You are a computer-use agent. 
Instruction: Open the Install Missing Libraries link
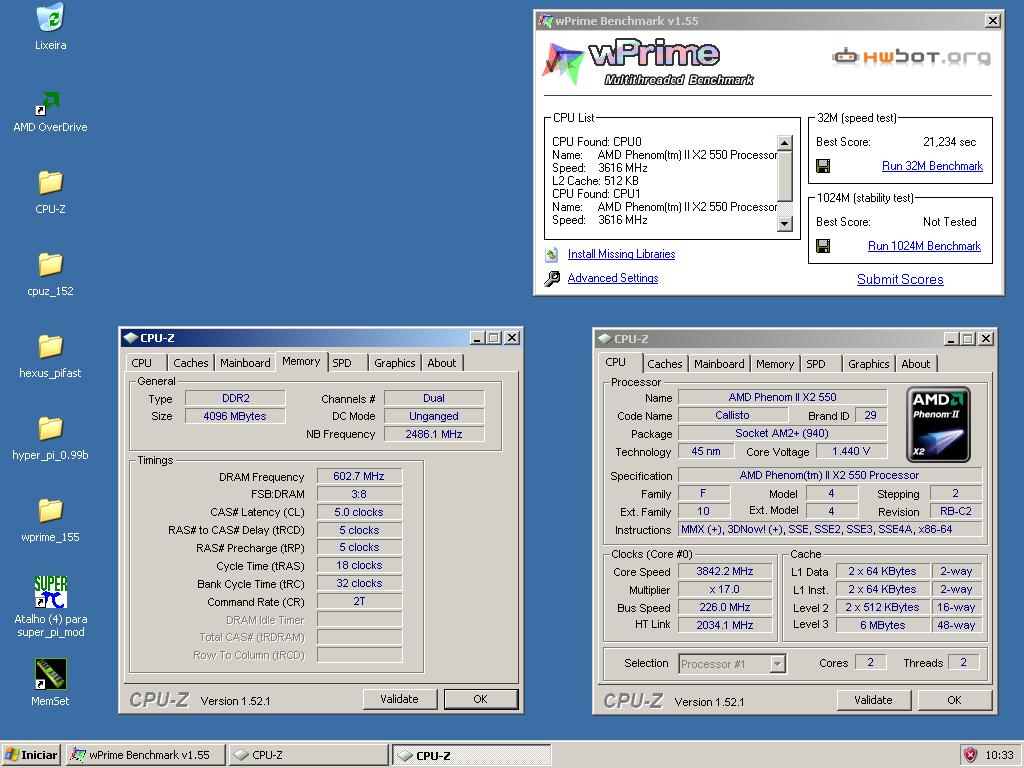click(621, 254)
